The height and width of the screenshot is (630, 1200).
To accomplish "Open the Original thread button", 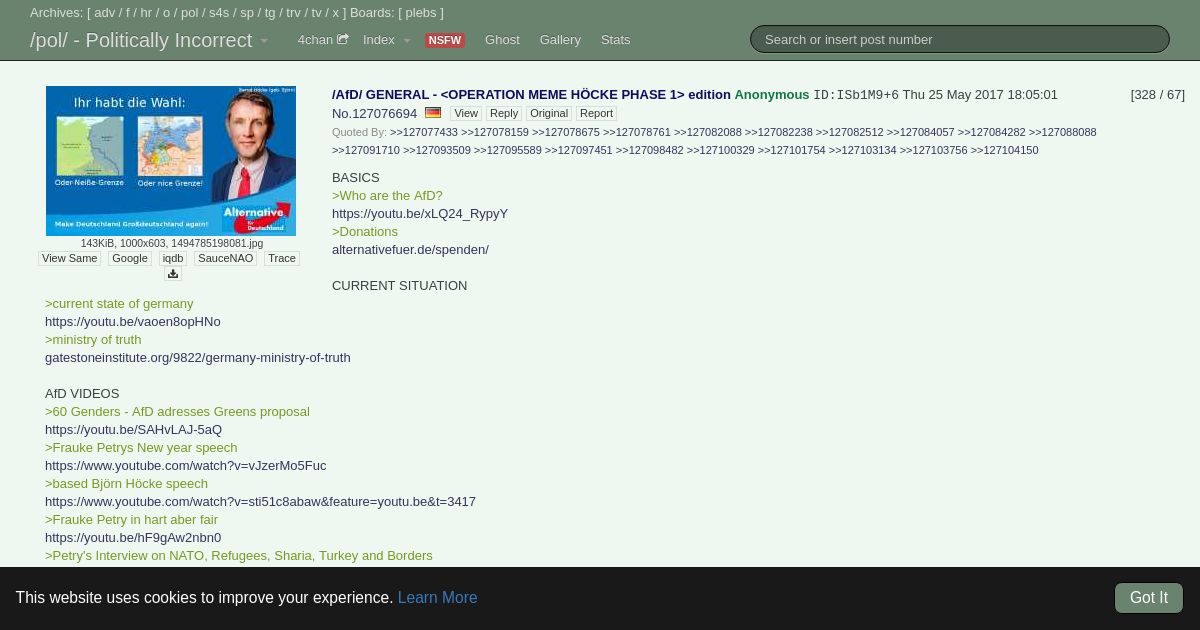I will (x=549, y=113).
